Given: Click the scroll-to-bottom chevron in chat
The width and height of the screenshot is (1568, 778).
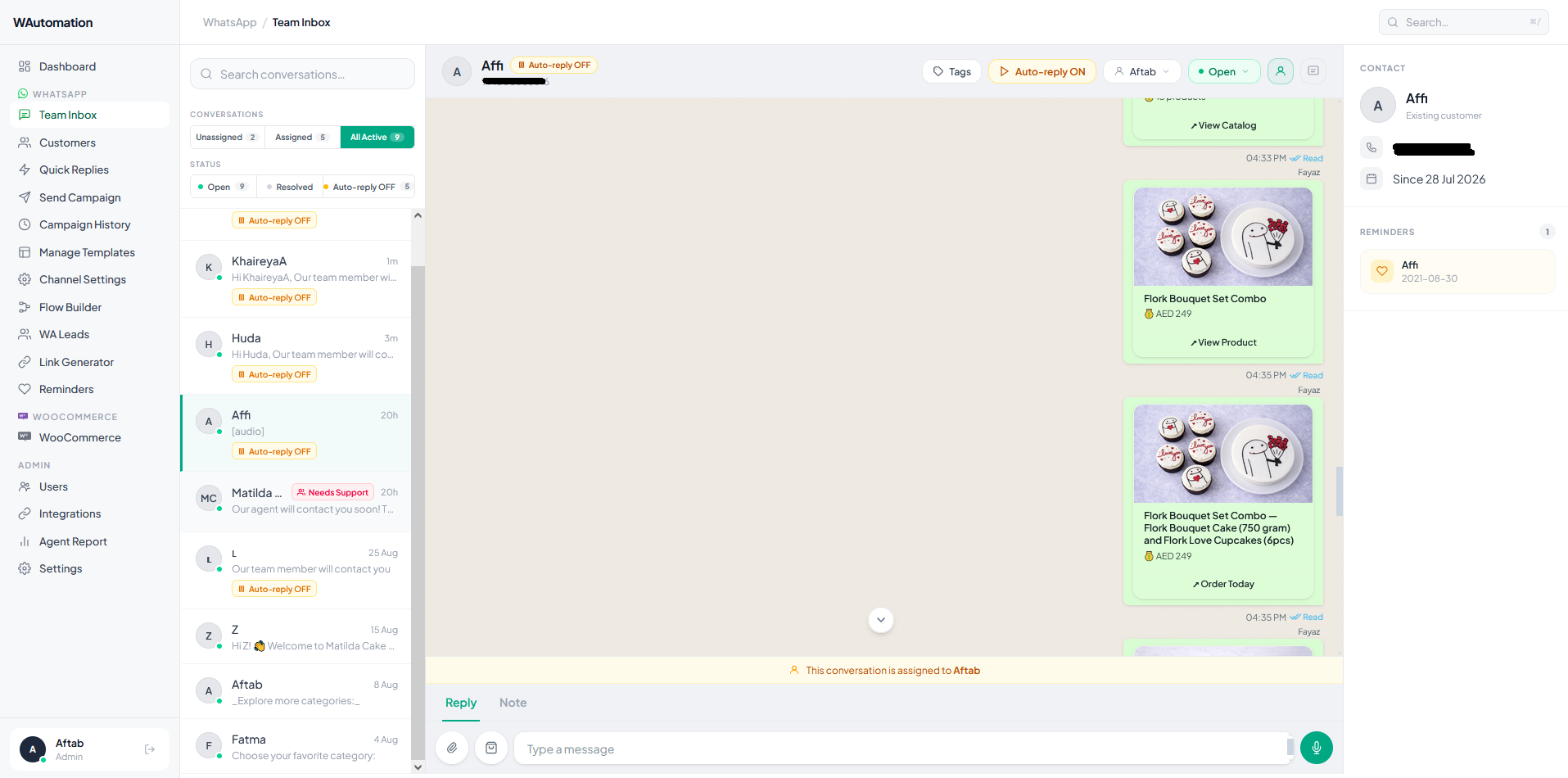Looking at the screenshot, I should coord(881,620).
